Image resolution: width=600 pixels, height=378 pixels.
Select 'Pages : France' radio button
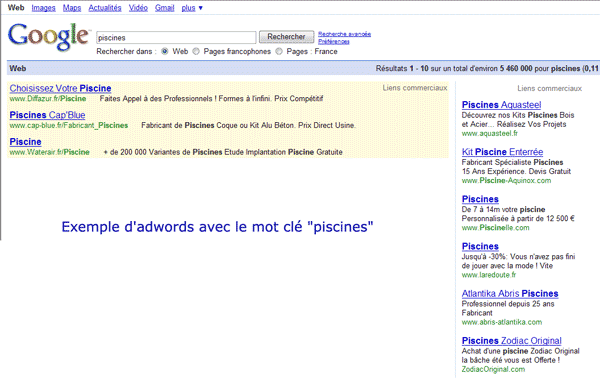pyautogui.click(x=279, y=51)
